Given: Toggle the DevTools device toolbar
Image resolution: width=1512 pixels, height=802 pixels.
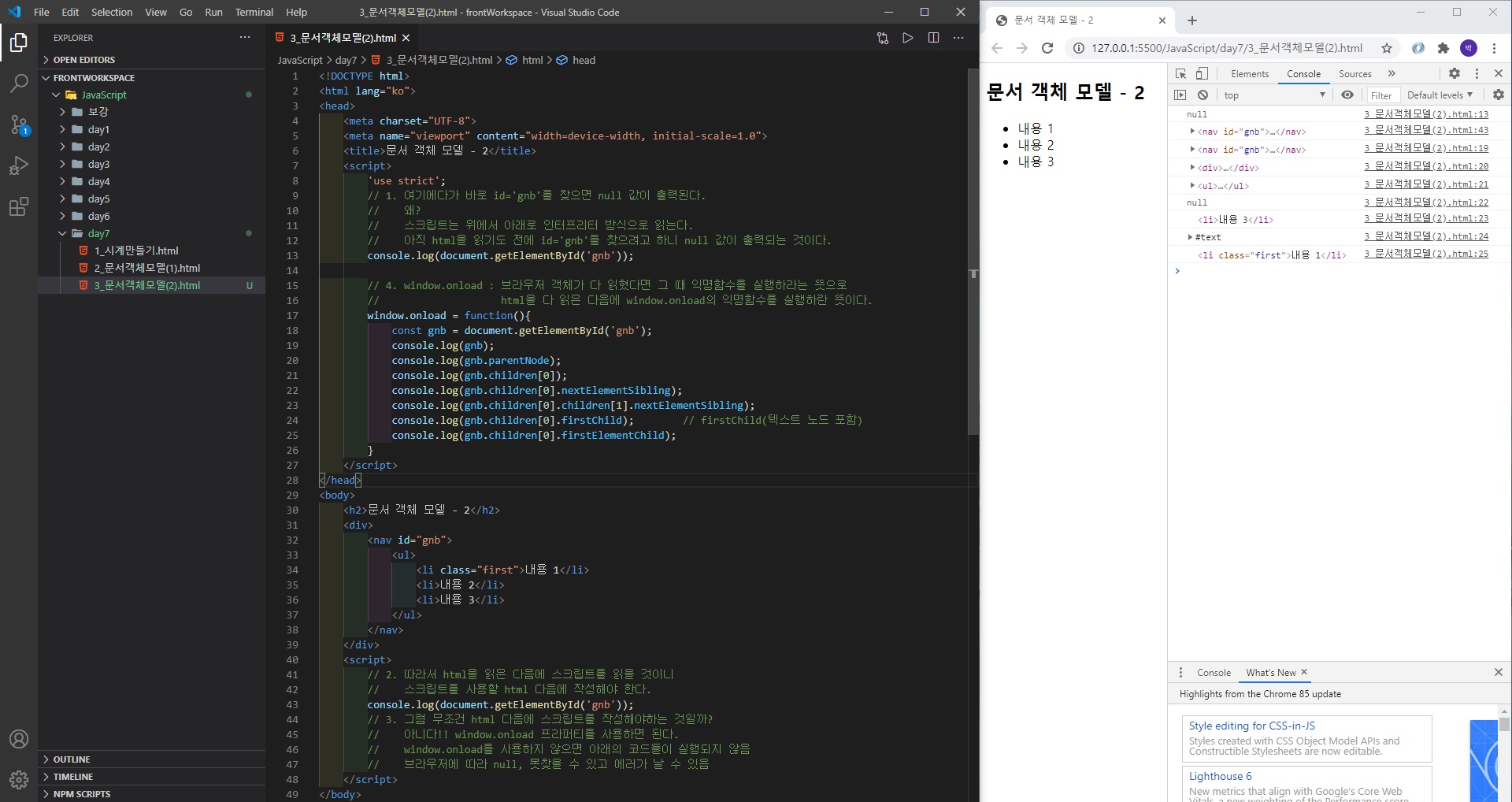Looking at the screenshot, I should [1202, 73].
